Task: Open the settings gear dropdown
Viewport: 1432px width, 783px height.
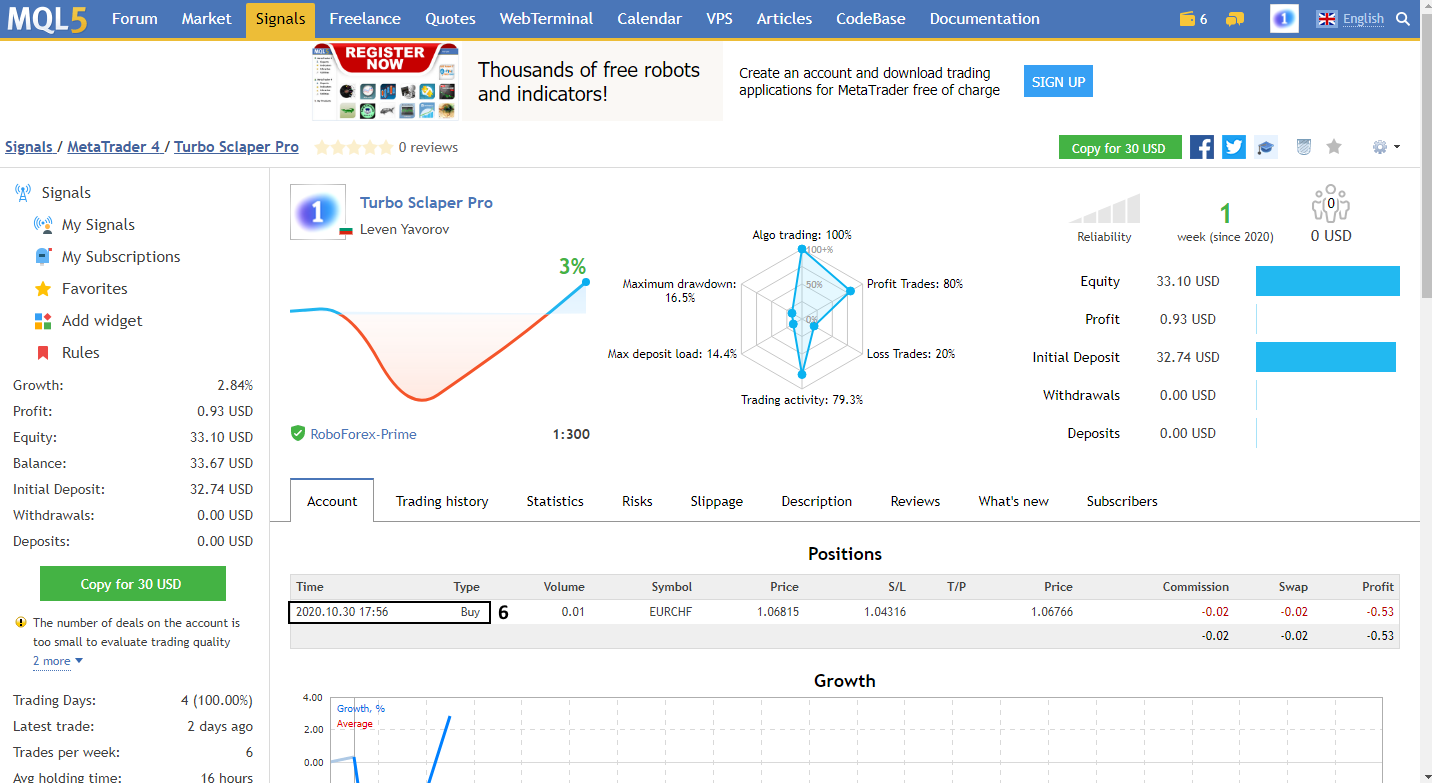Action: [x=1386, y=147]
